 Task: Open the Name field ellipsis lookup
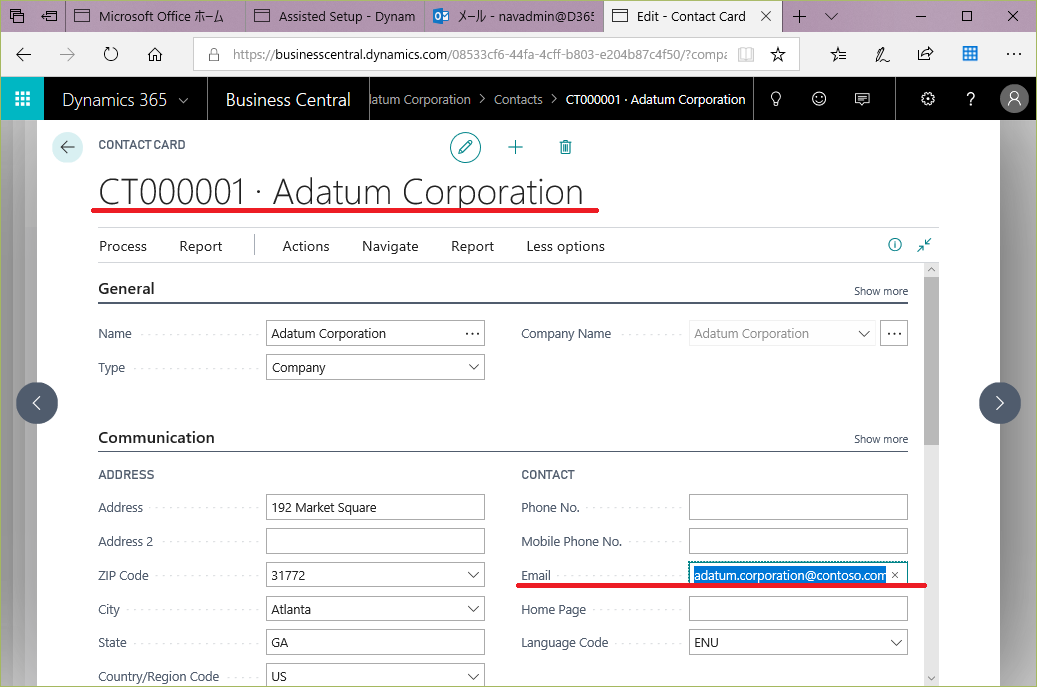tap(472, 334)
